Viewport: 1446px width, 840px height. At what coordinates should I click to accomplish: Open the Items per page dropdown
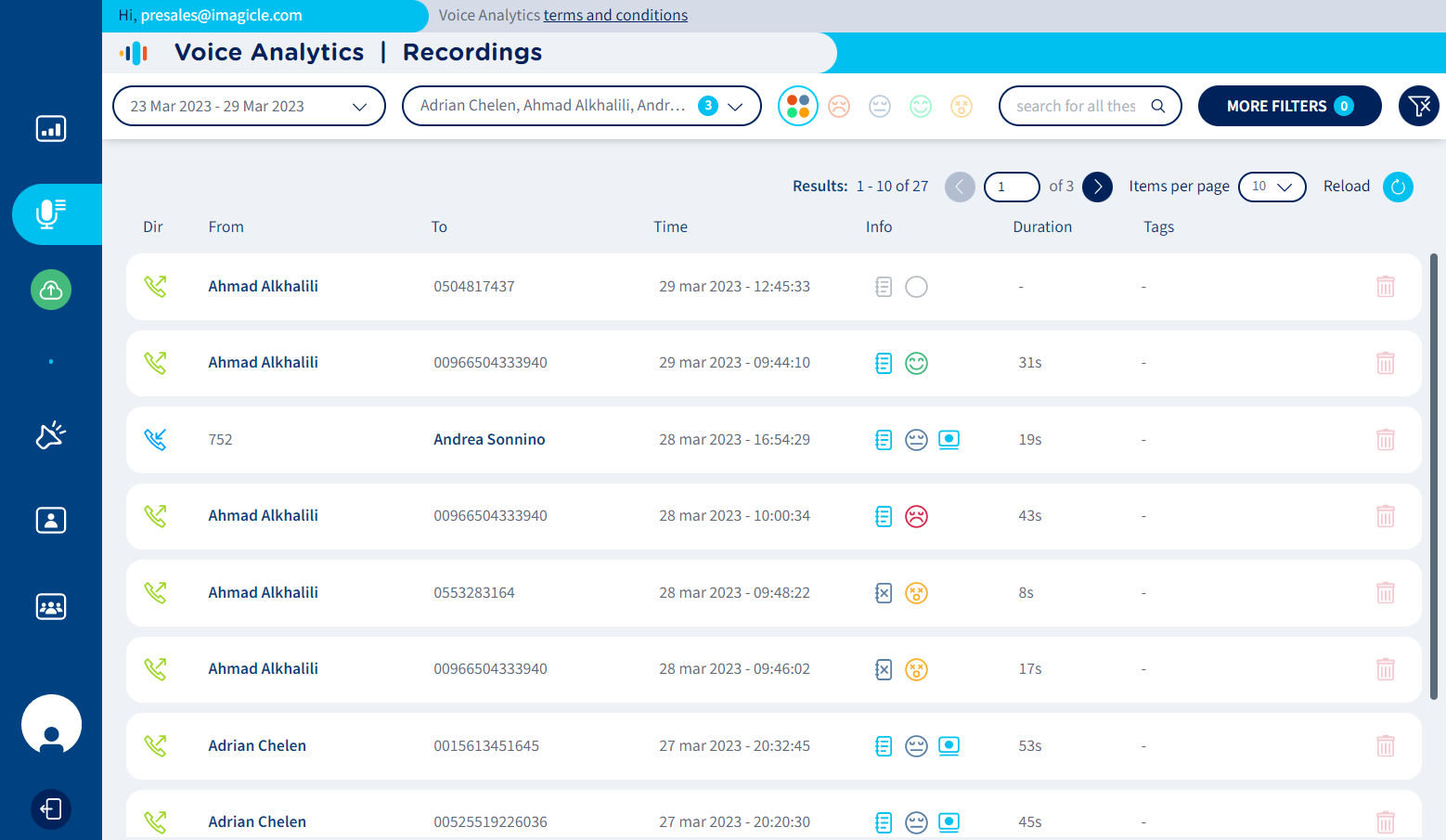(x=1272, y=187)
